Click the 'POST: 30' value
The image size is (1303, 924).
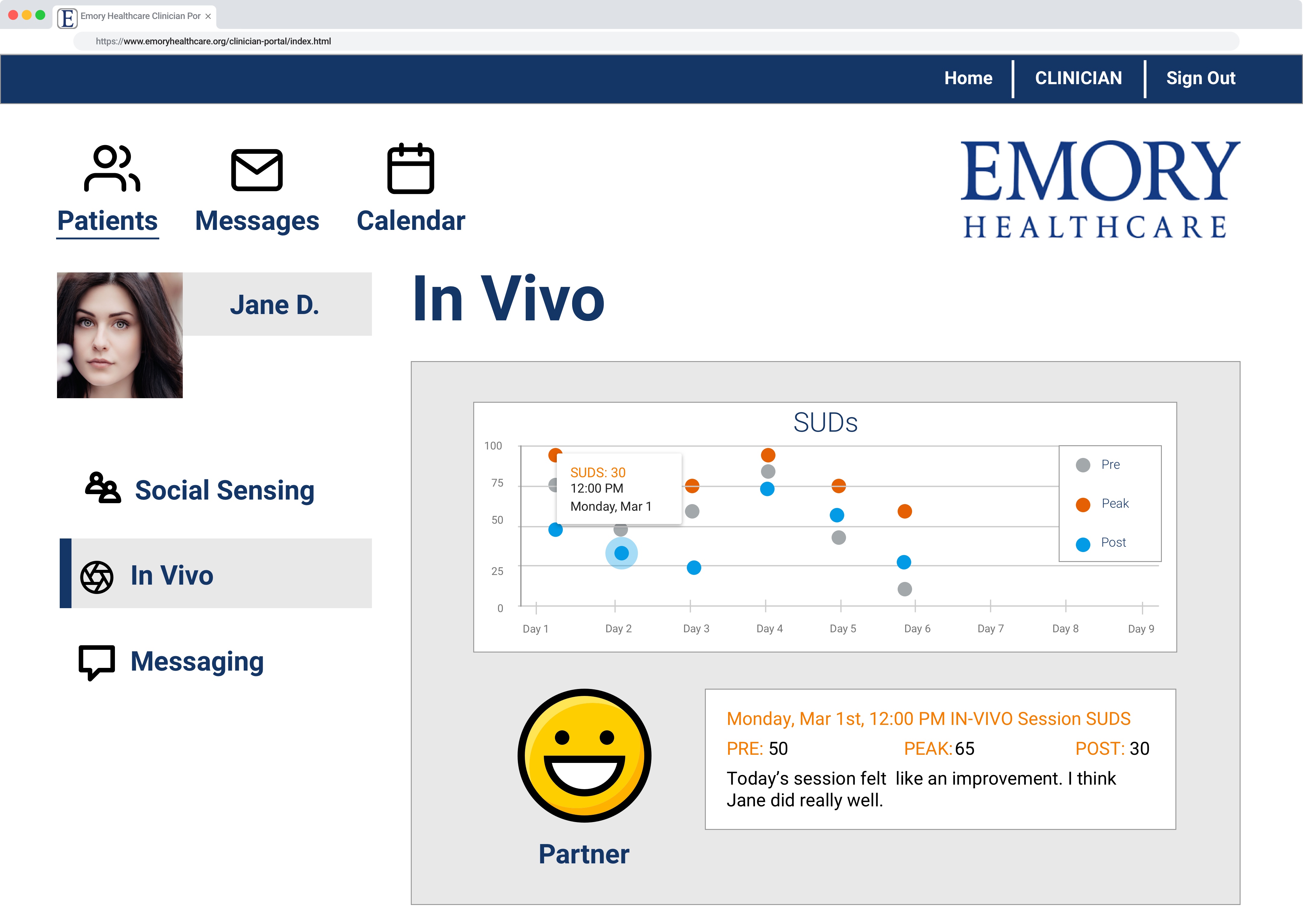1112,749
